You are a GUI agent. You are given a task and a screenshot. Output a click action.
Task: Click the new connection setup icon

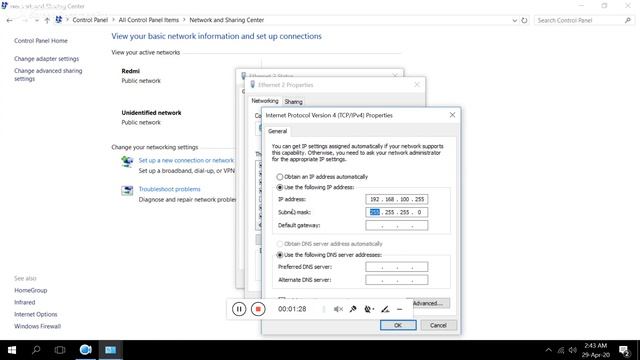point(127,162)
